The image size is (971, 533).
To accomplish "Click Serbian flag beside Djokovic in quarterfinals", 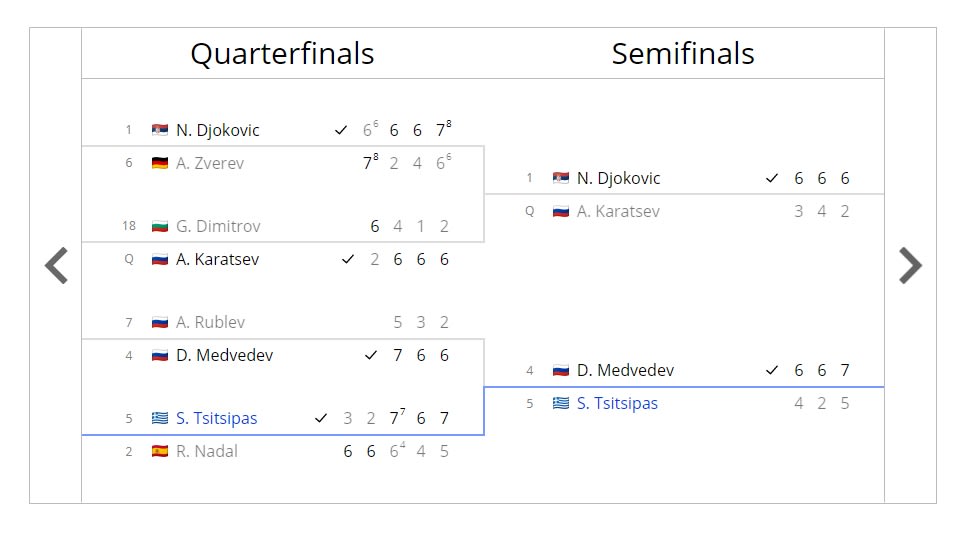I will tap(160, 130).
